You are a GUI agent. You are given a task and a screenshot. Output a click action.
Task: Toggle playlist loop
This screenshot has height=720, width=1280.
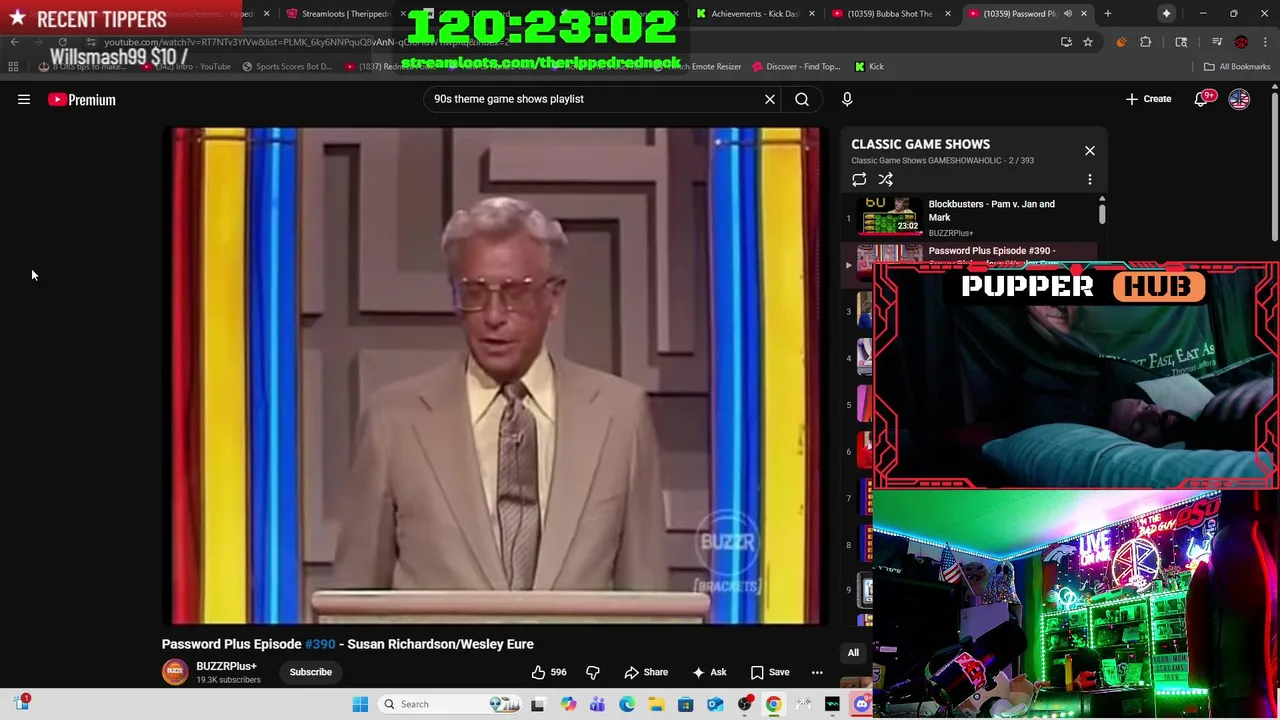click(x=859, y=180)
